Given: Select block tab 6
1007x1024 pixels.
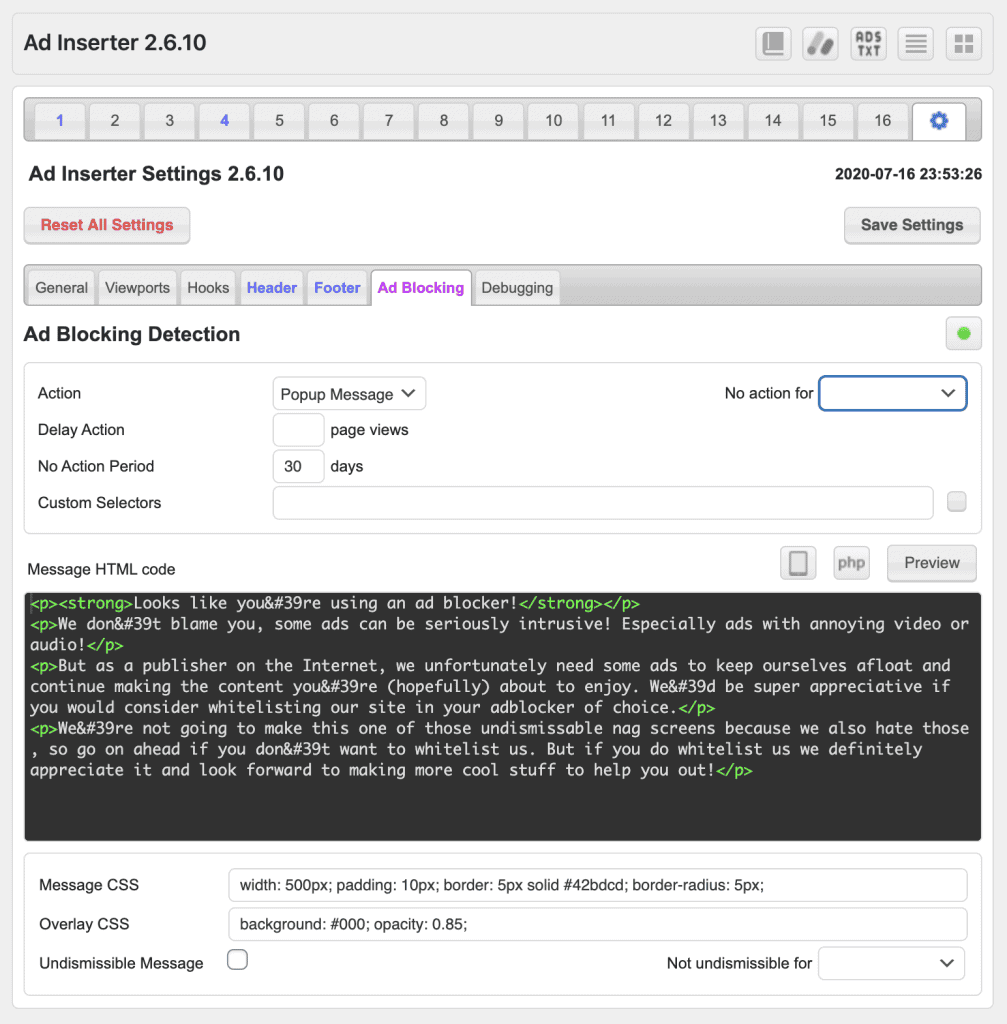Looking at the screenshot, I should point(334,121).
